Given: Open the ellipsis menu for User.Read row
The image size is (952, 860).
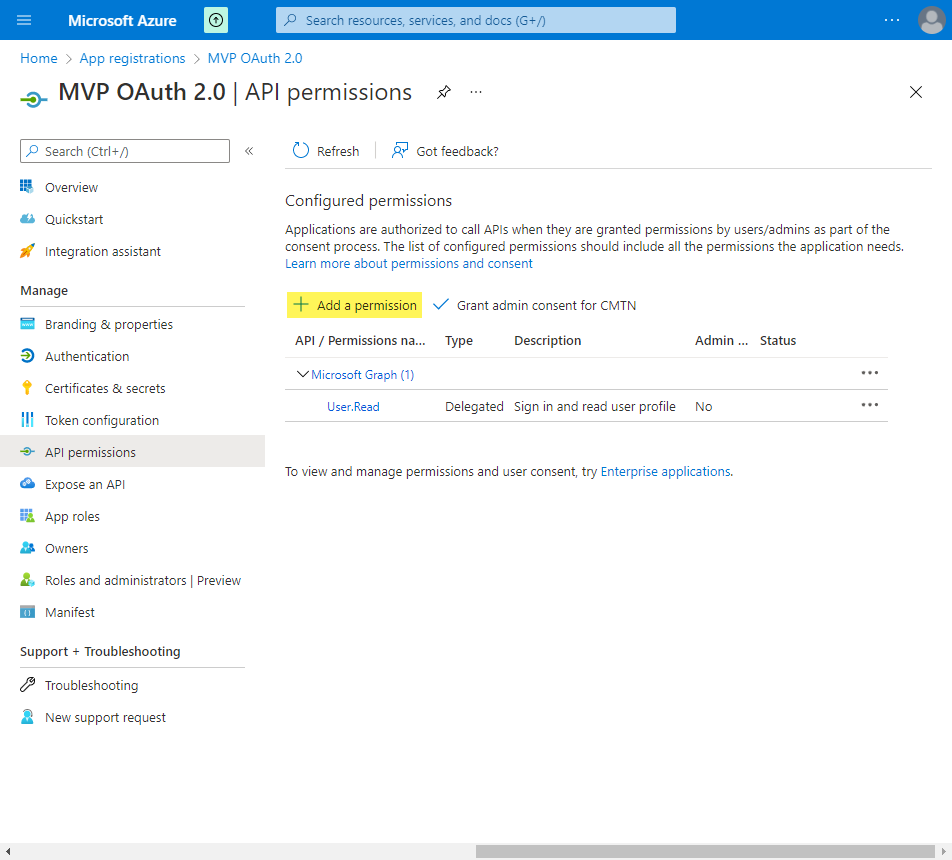Looking at the screenshot, I should click(869, 405).
